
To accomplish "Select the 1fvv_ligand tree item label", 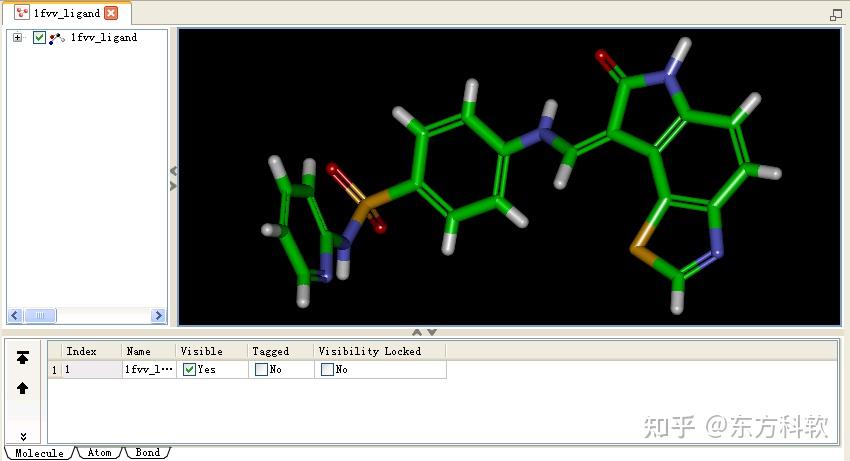I will pyautogui.click(x=104, y=37).
